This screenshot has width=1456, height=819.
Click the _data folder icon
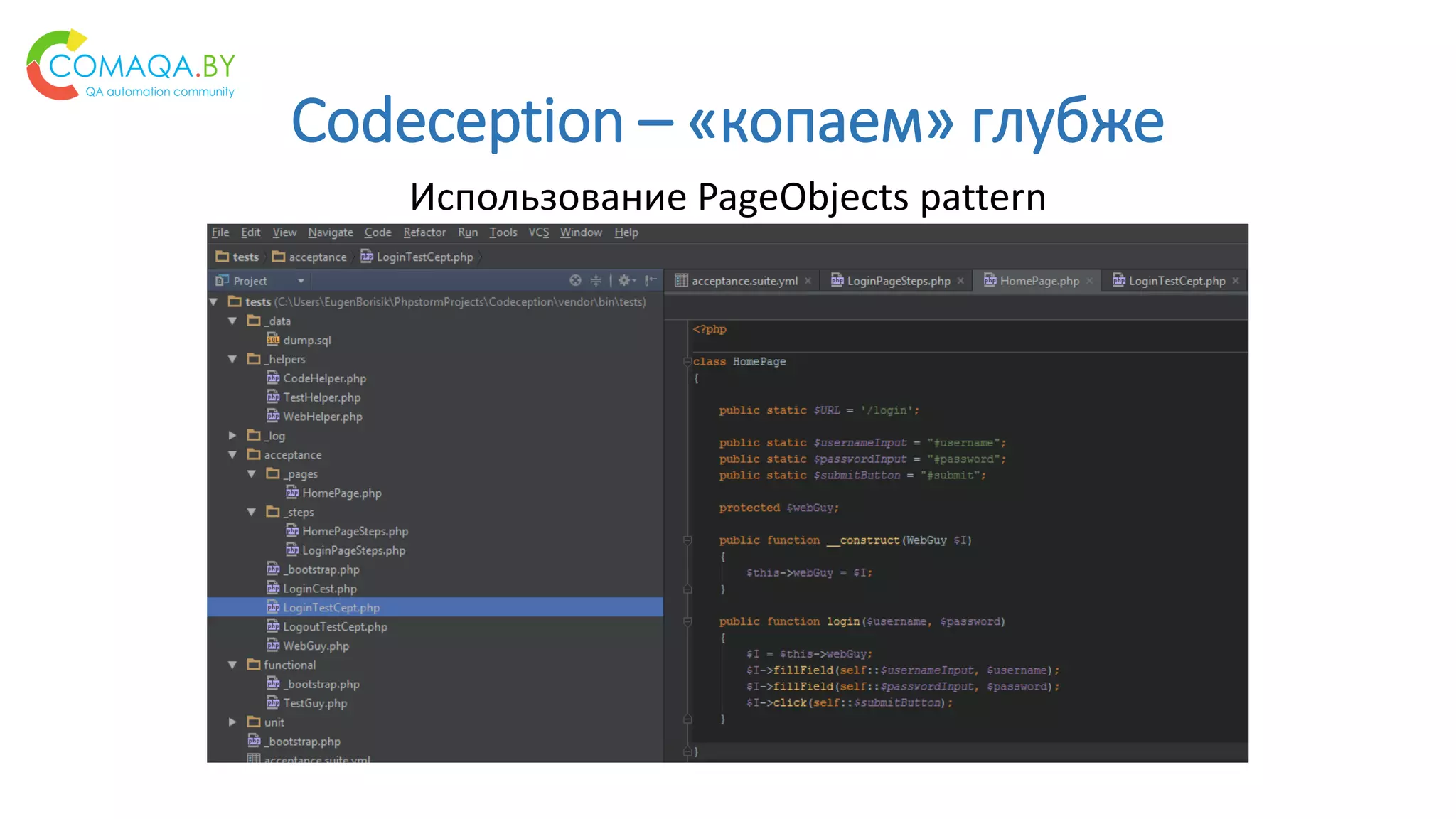click(254, 321)
